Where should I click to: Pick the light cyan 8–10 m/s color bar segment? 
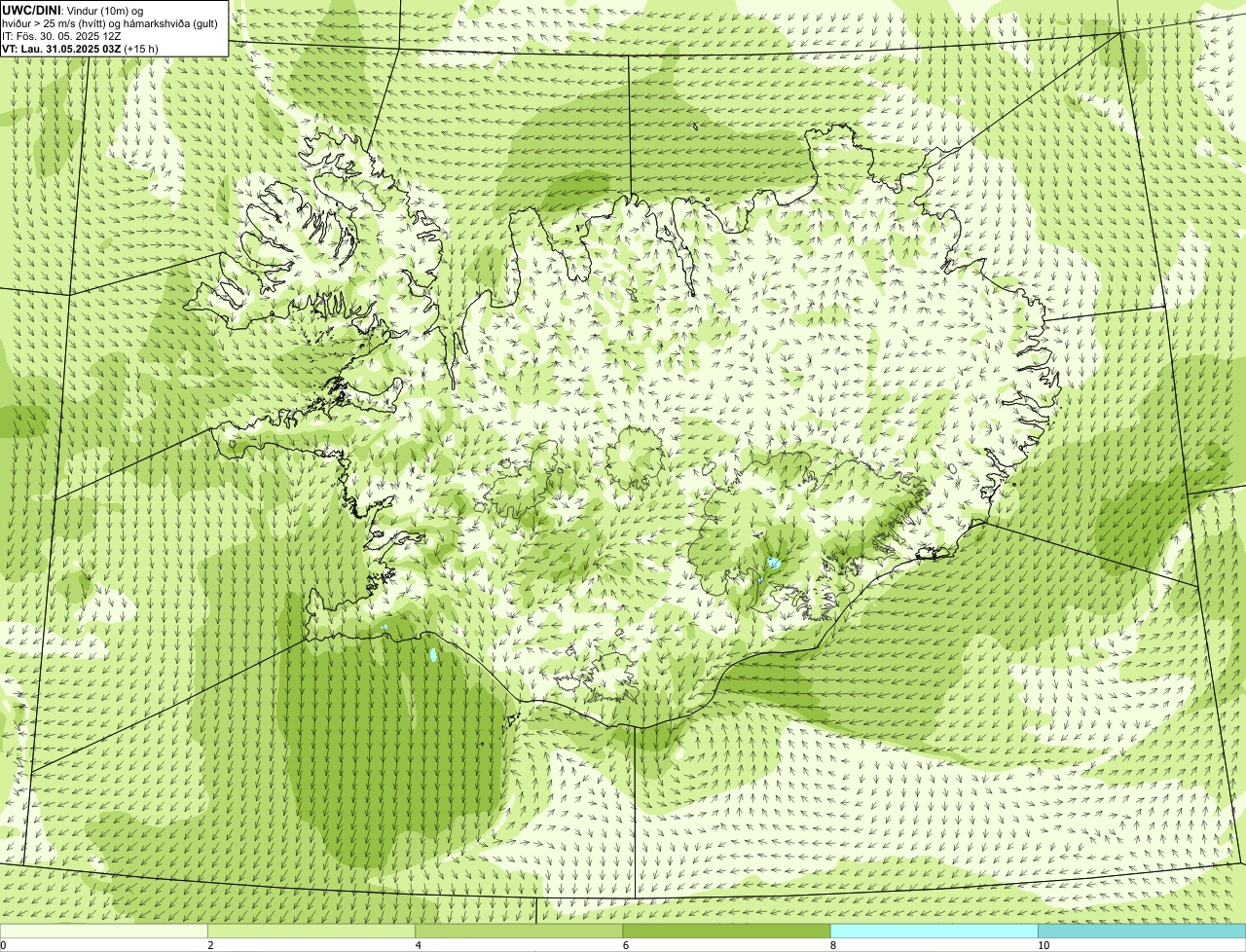934,932
